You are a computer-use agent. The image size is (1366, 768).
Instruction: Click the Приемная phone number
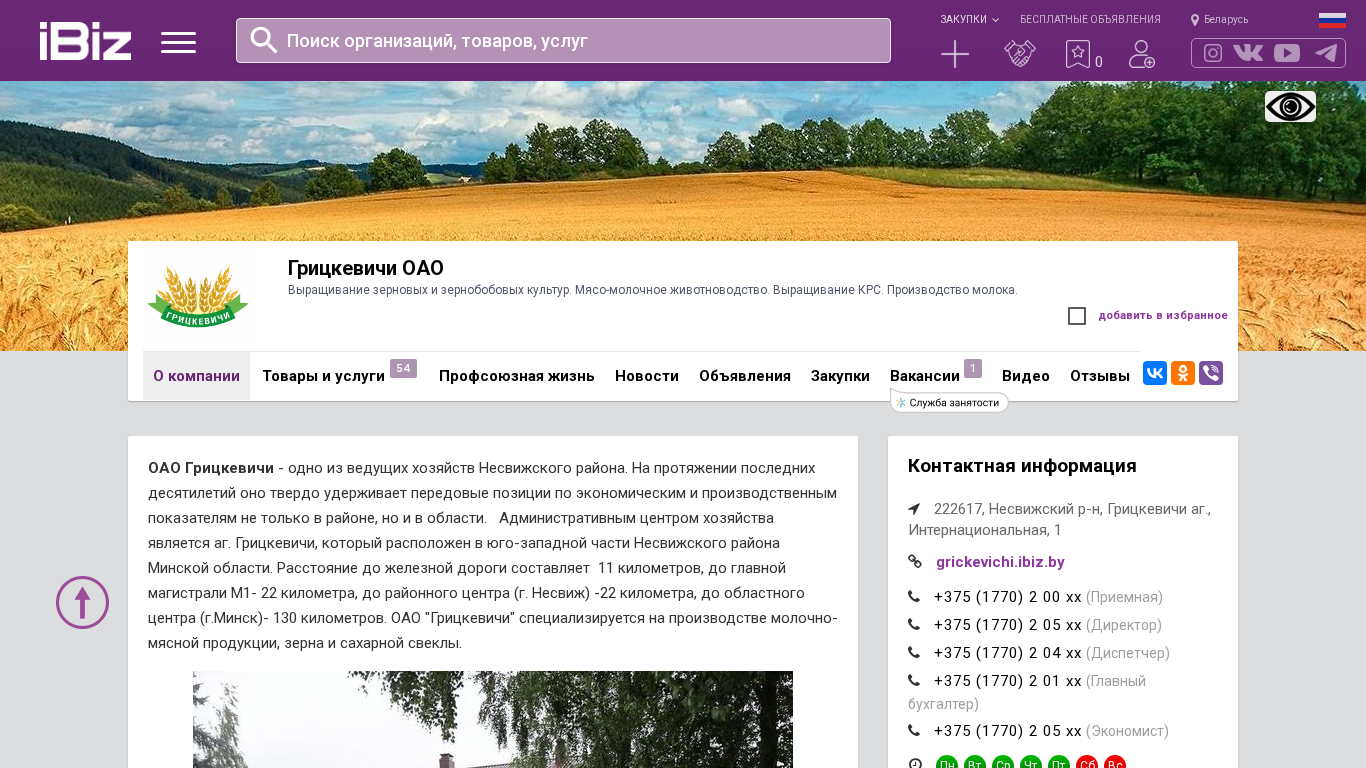point(1008,597)
